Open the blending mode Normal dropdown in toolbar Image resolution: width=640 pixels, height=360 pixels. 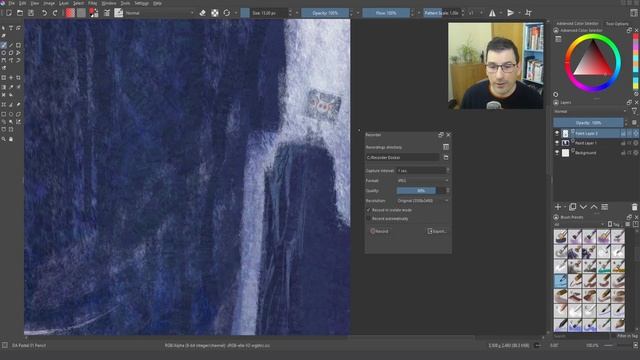[159, 13]
